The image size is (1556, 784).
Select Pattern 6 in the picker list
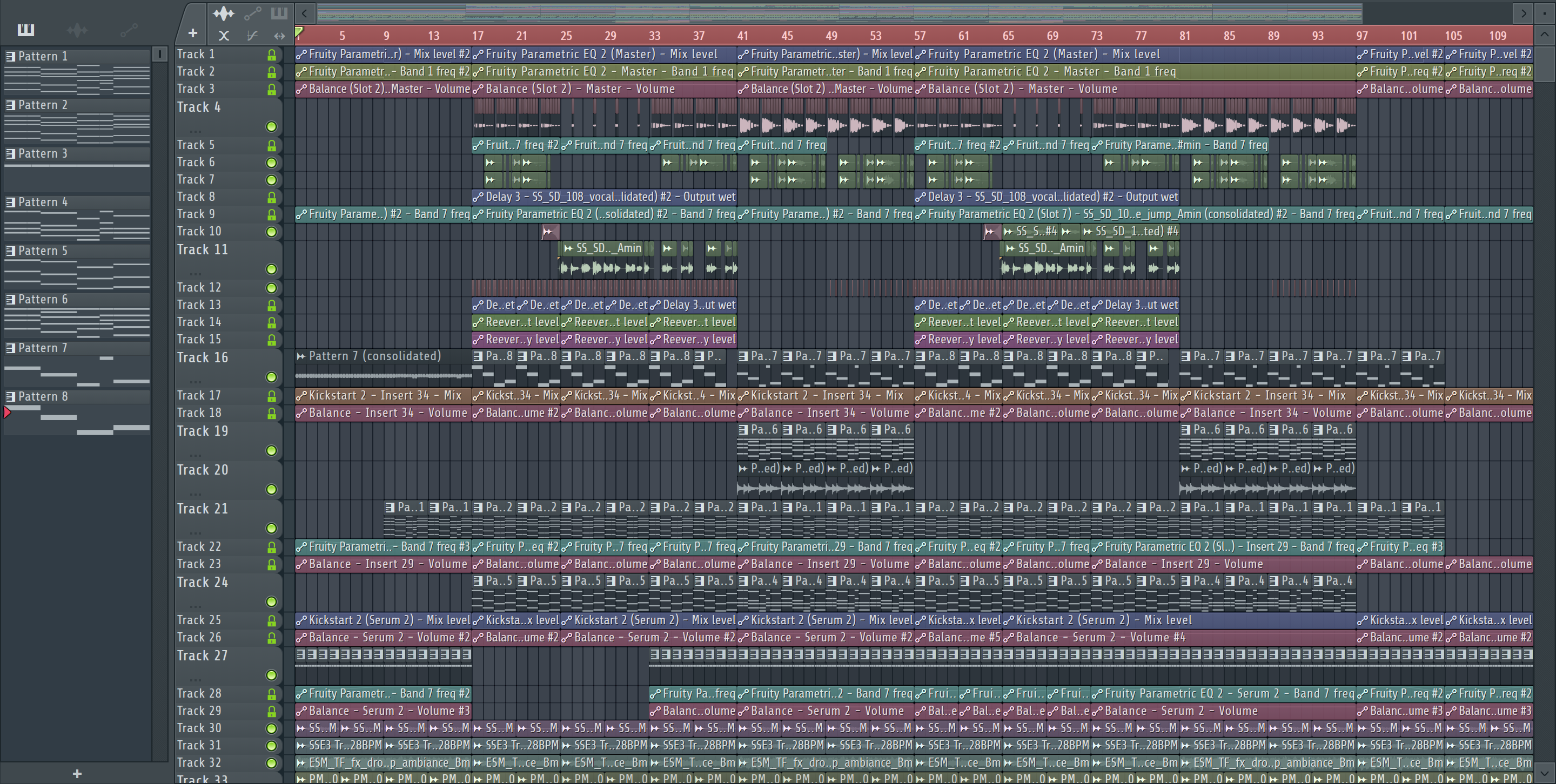(42, 299)
